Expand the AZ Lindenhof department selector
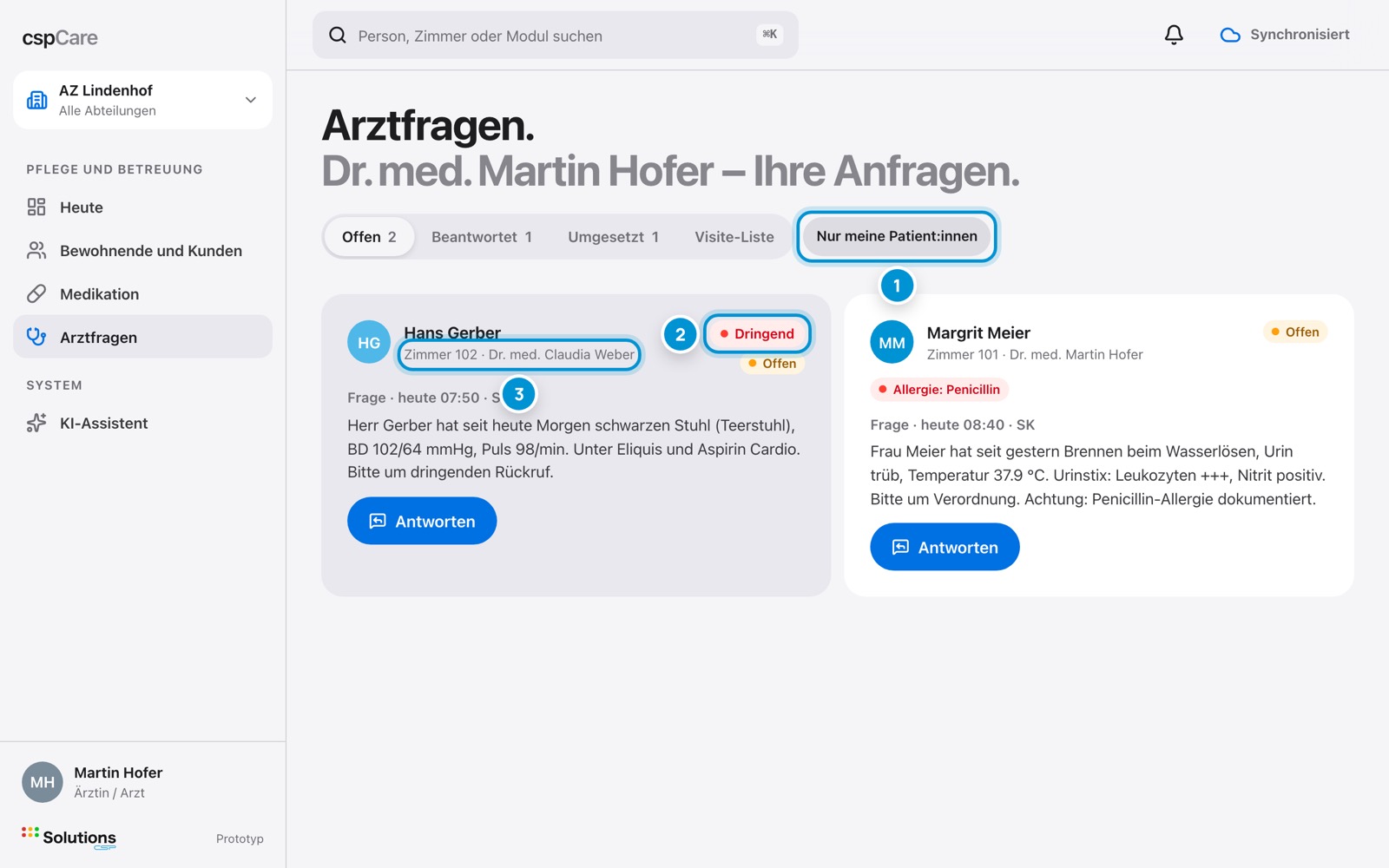Image resolution: width=1389 pixels, height=868 pixels. click(x=142, y=100)
